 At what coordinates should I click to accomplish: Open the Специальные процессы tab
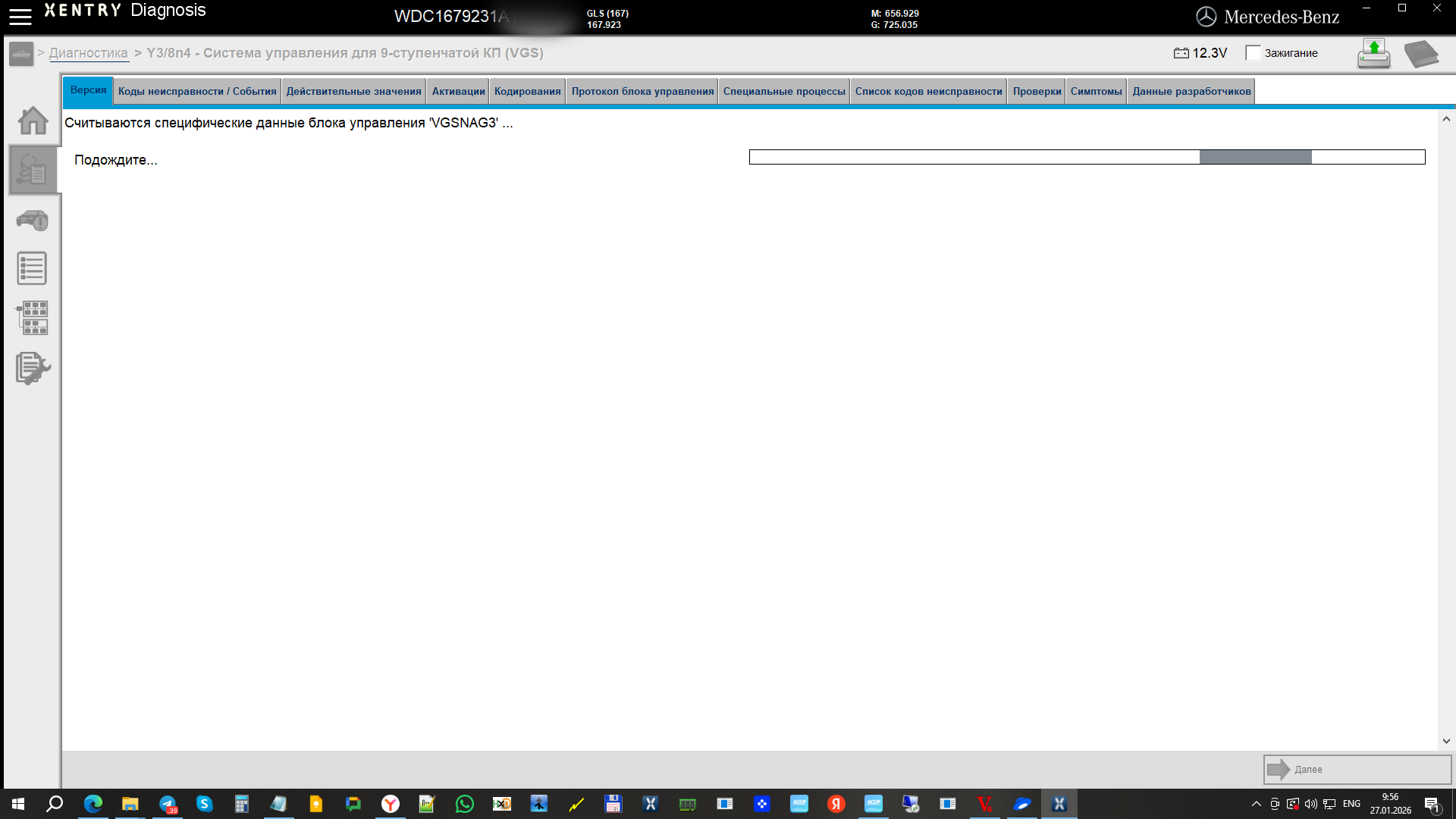click(784, 91)
